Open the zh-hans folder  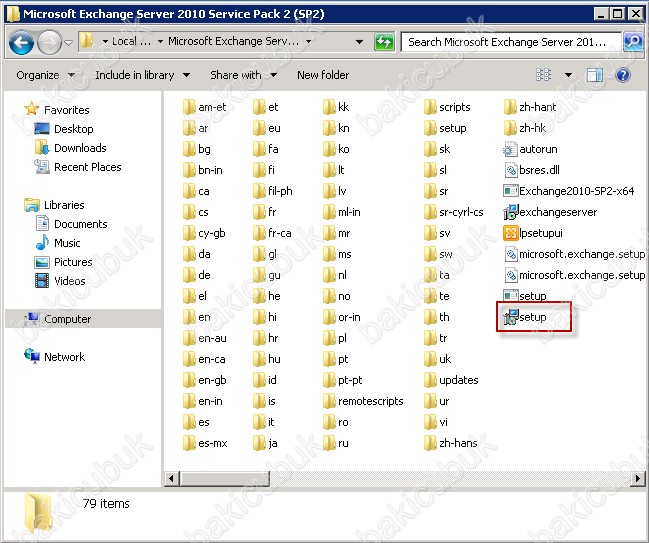451,443
